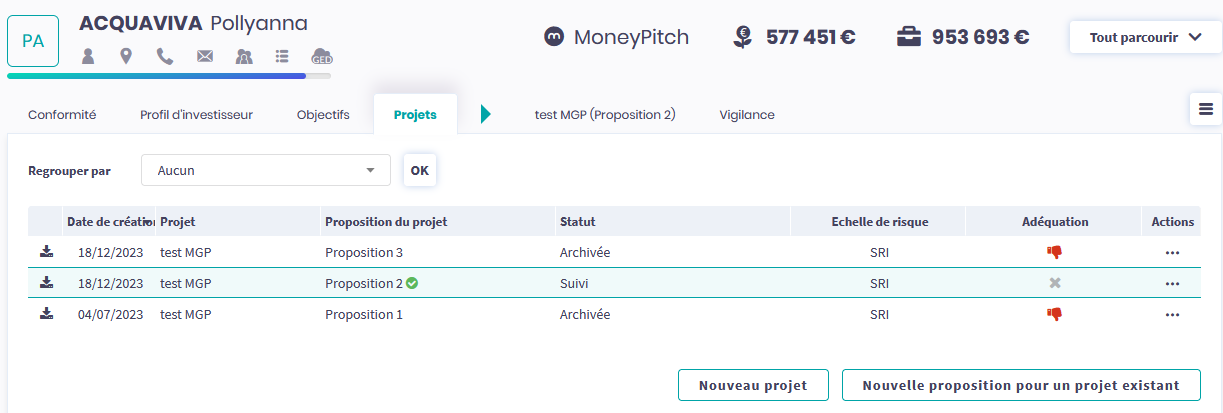Open the hamburger menu at right edge
The width and height of the screenshot is (1223, 413).
pos(1205,109)
